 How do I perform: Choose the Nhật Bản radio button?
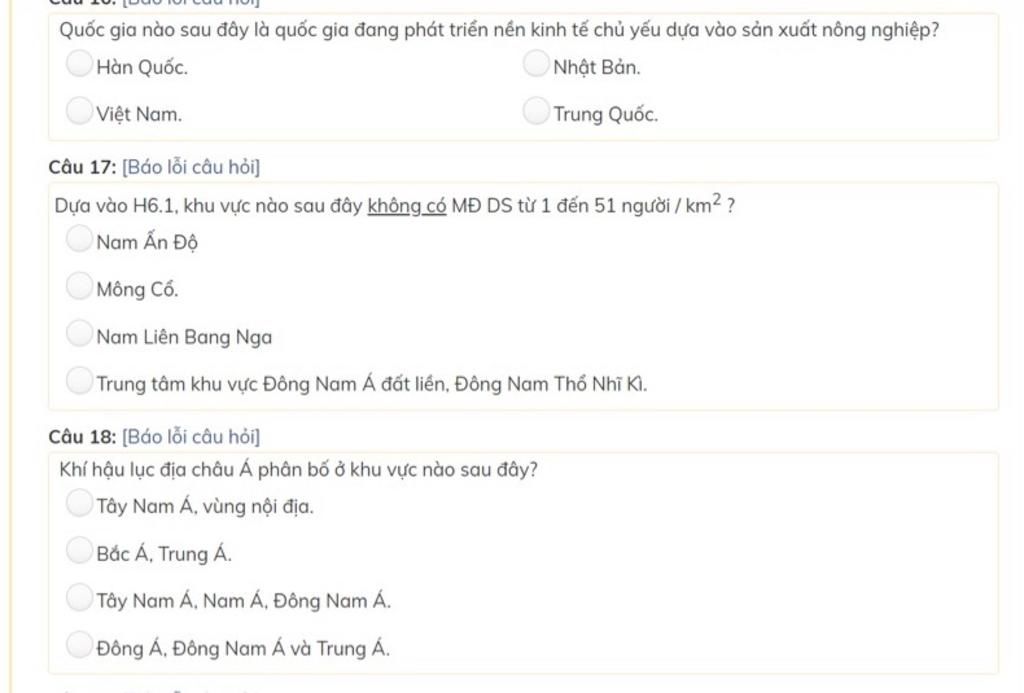tap(536, 64)
